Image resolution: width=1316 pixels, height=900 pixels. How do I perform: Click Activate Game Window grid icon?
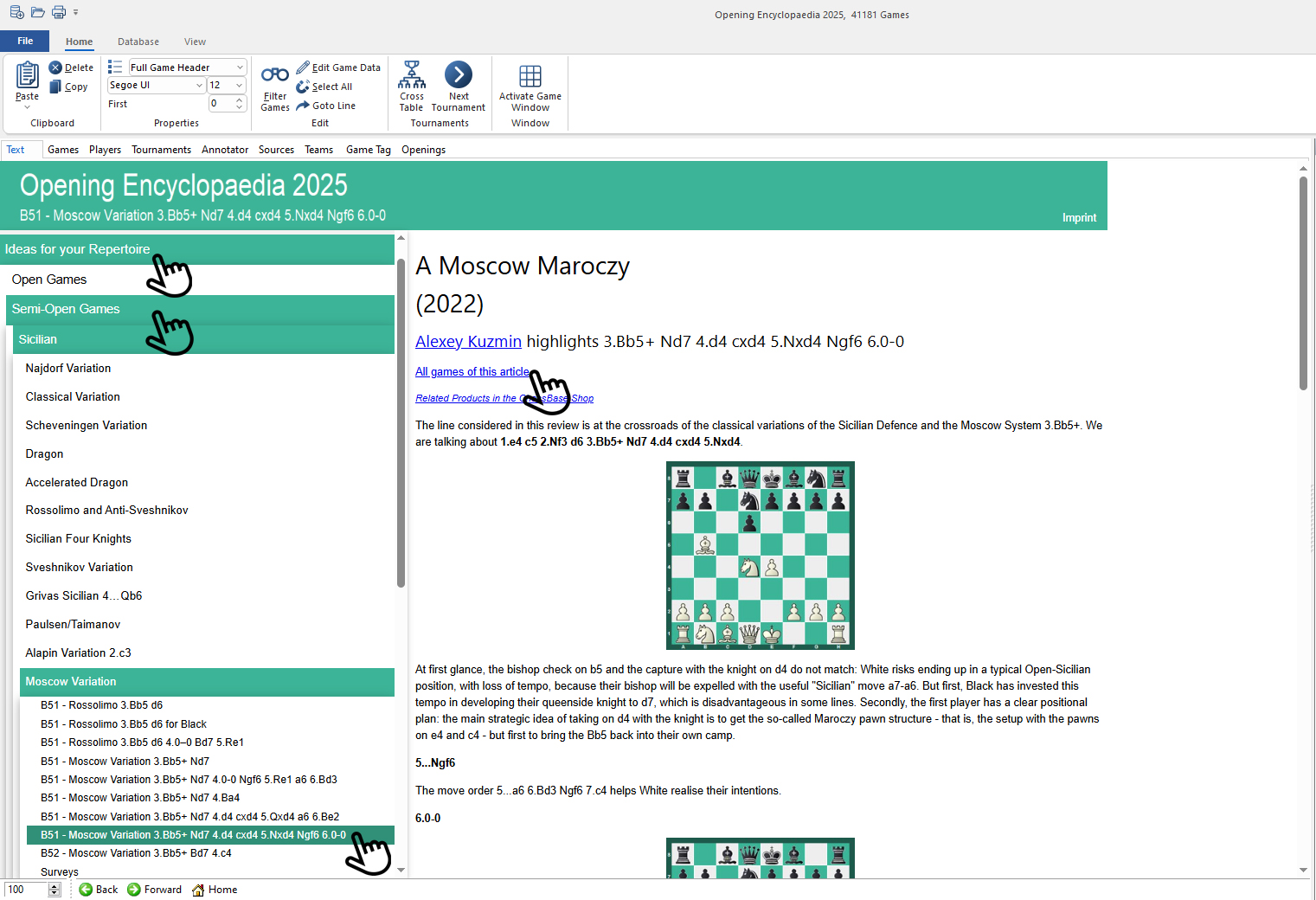click(x=530, y=76)
